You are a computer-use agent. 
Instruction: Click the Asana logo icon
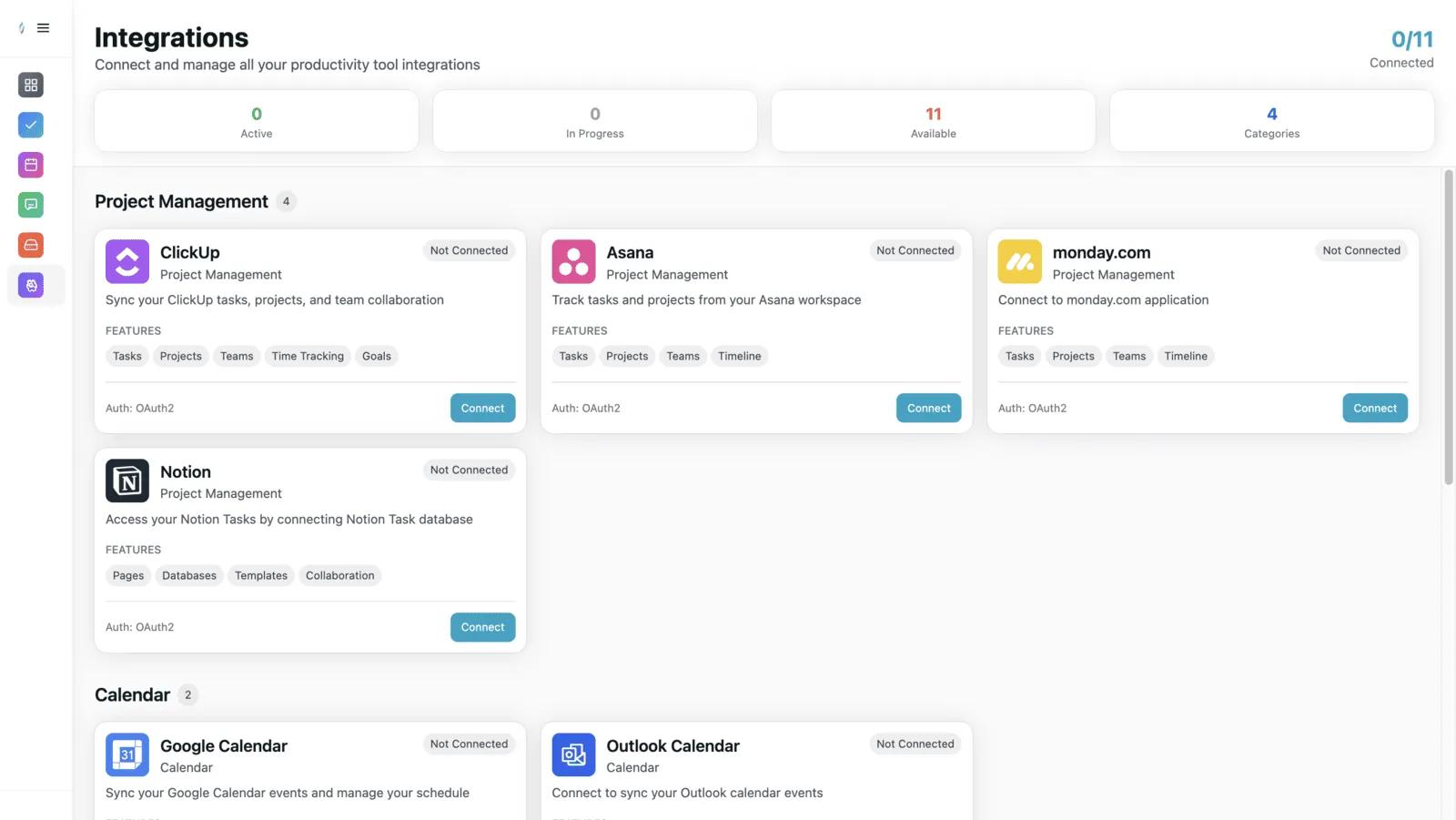pos(573,262)
